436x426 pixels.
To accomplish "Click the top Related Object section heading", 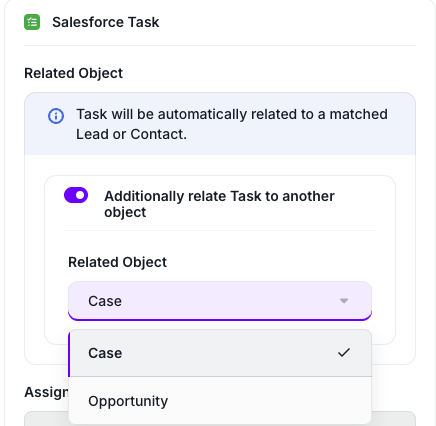I will click(74, 73).
